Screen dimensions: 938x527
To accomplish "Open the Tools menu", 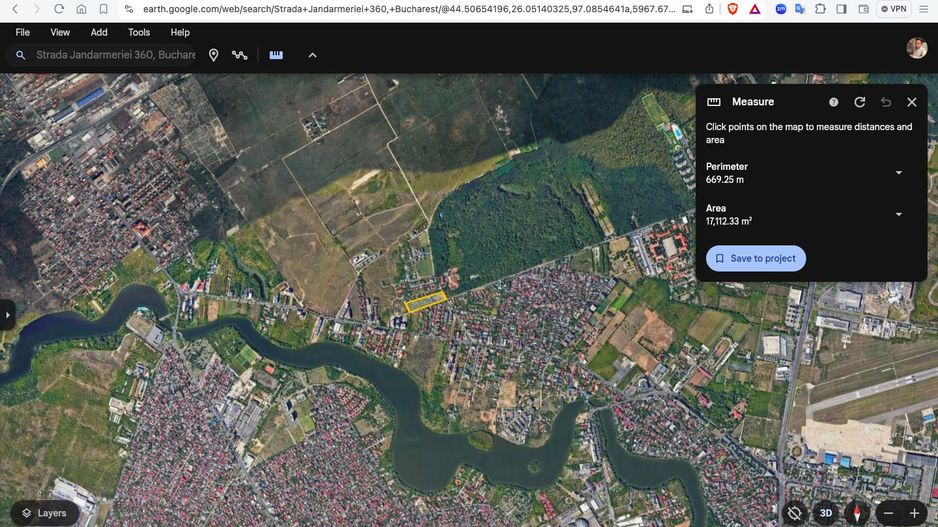I will pyautogui.click(x=139, y=32).
